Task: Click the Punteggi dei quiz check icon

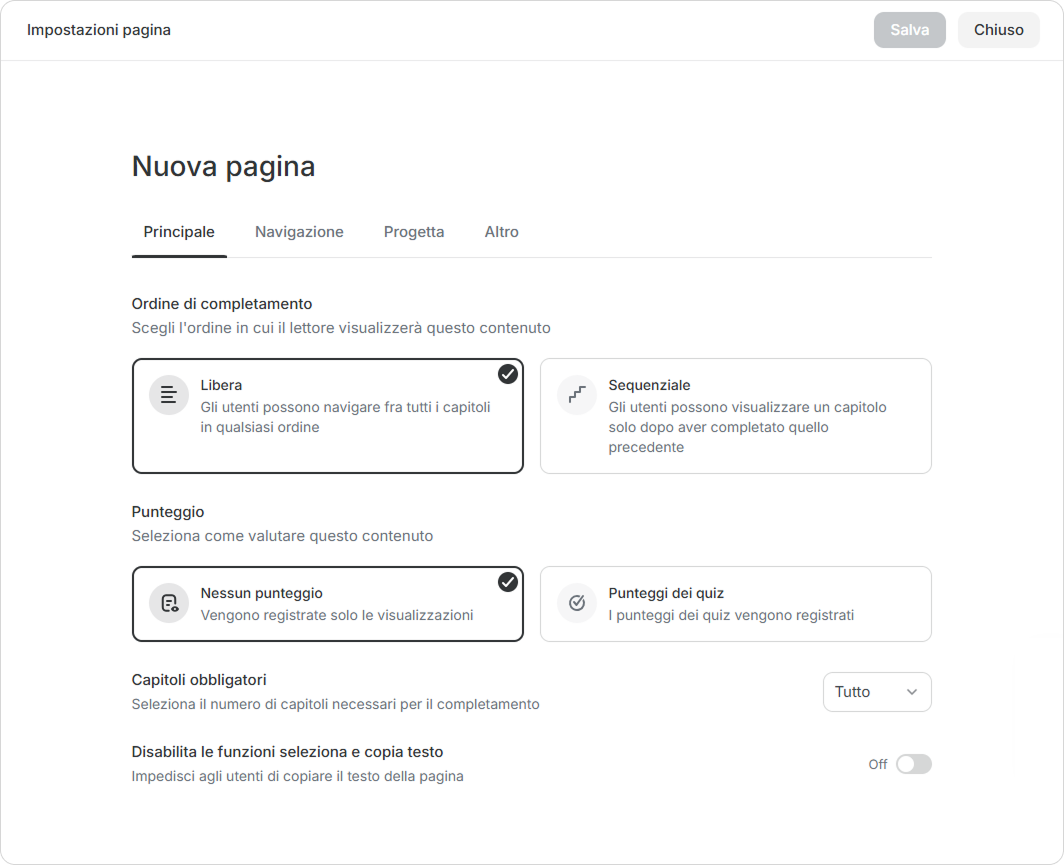Action: (x=577, y=603)
